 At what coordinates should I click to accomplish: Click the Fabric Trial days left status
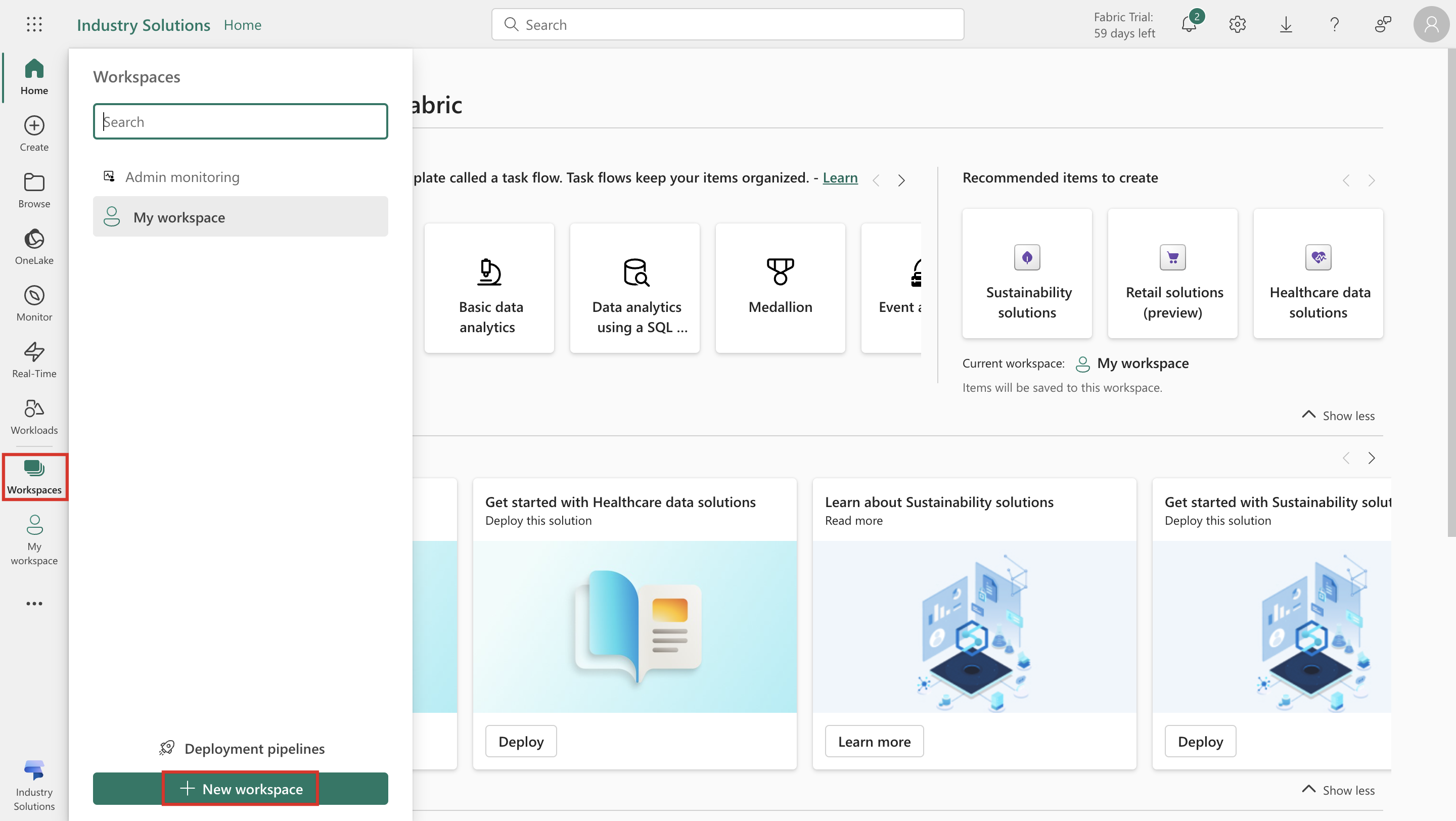tap(1124, 25)
